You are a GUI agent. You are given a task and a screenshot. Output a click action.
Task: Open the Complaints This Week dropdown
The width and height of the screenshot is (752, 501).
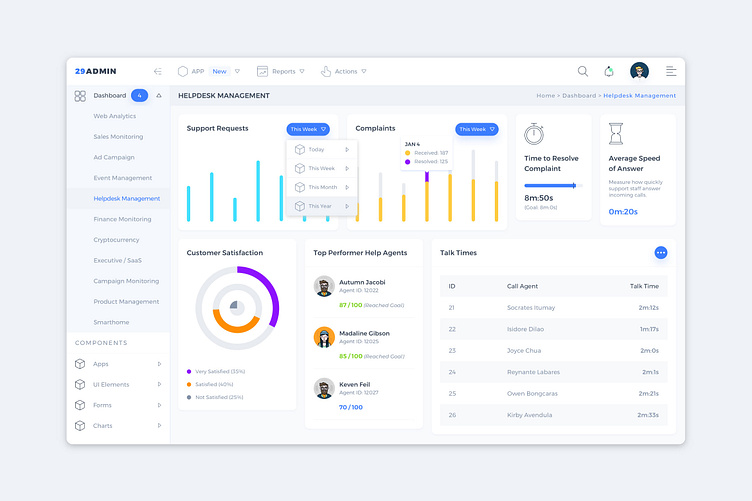click(477, 129)
